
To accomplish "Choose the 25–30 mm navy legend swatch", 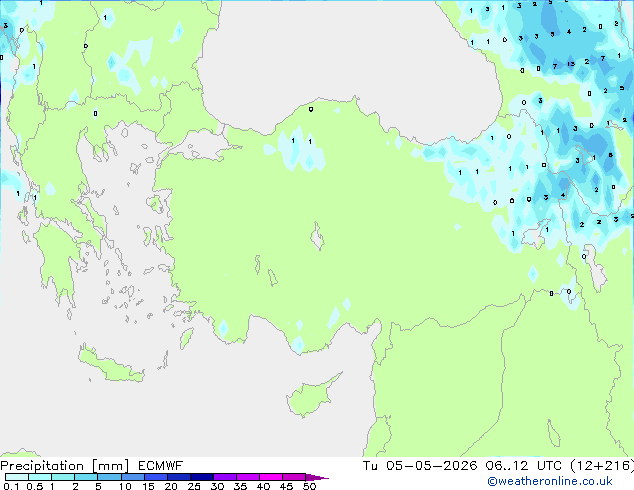I will click(201, 477).
